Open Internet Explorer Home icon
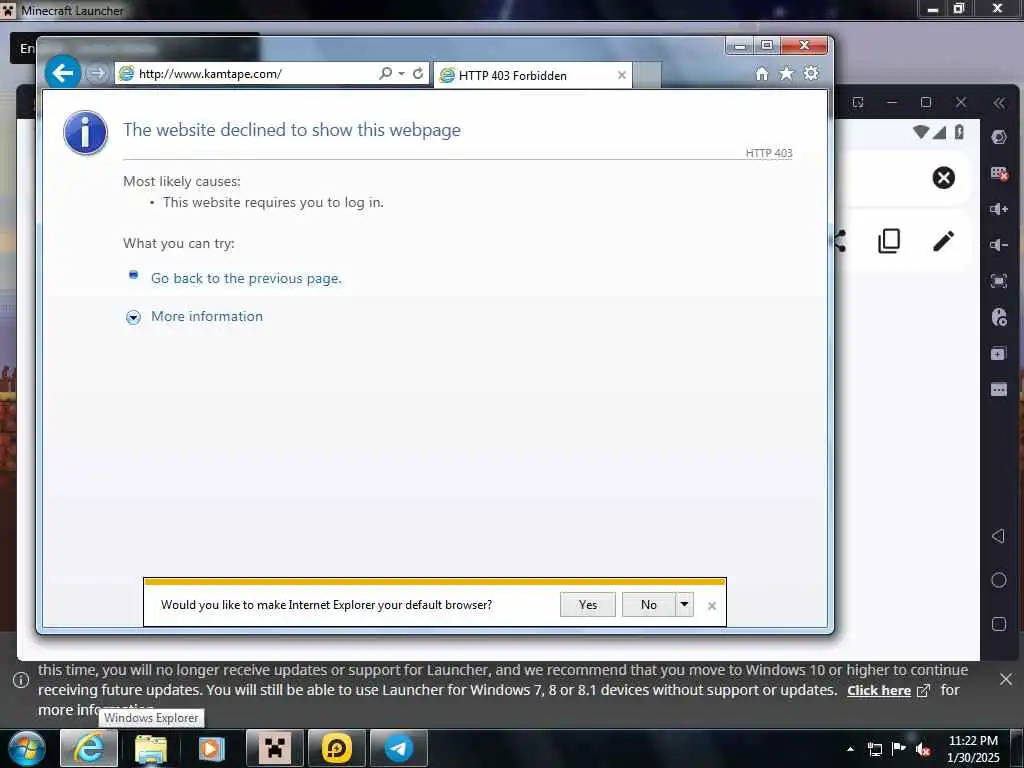The image size is (1024, 768). pyautogui.click(x=761, y=73)
